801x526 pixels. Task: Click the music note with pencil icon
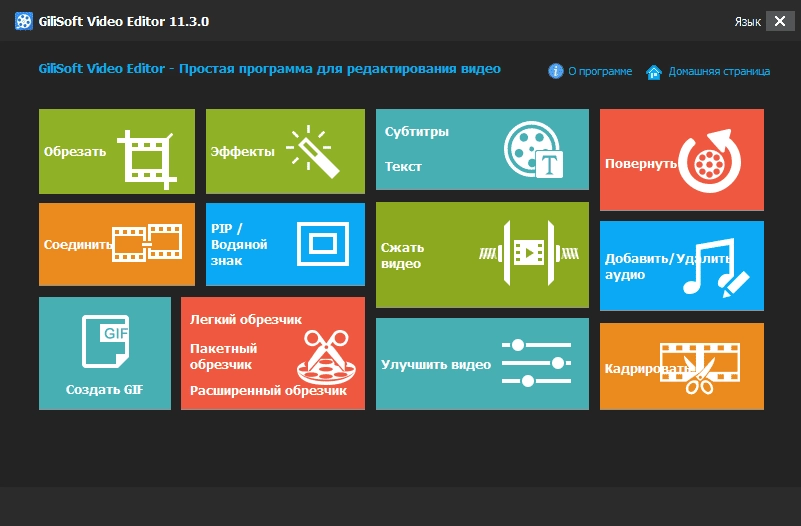[x=716, y=267]
